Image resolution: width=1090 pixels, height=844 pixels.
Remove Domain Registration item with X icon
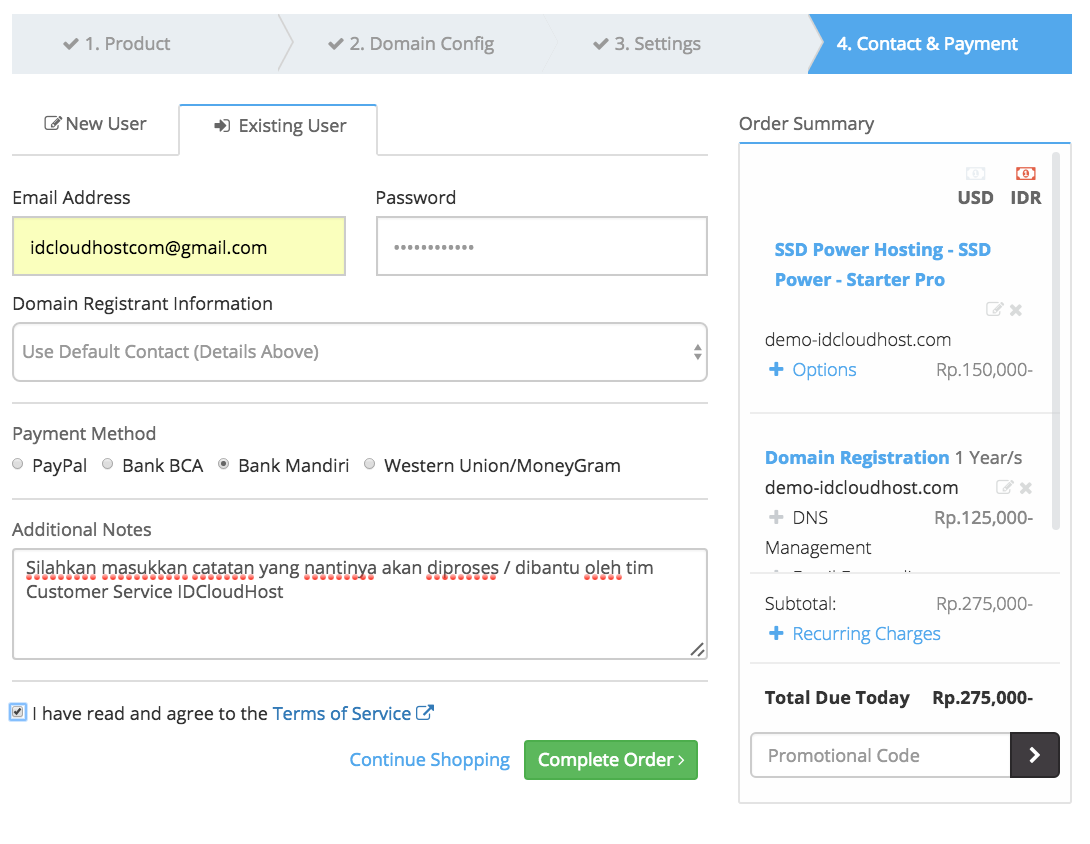tap(1026, 487)
